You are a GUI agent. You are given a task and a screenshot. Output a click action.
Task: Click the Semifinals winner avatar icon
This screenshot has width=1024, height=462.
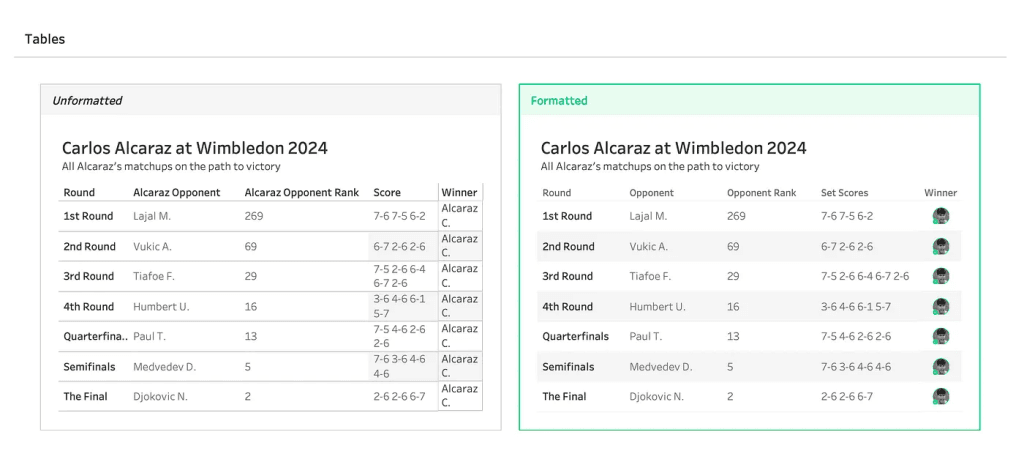940,366
